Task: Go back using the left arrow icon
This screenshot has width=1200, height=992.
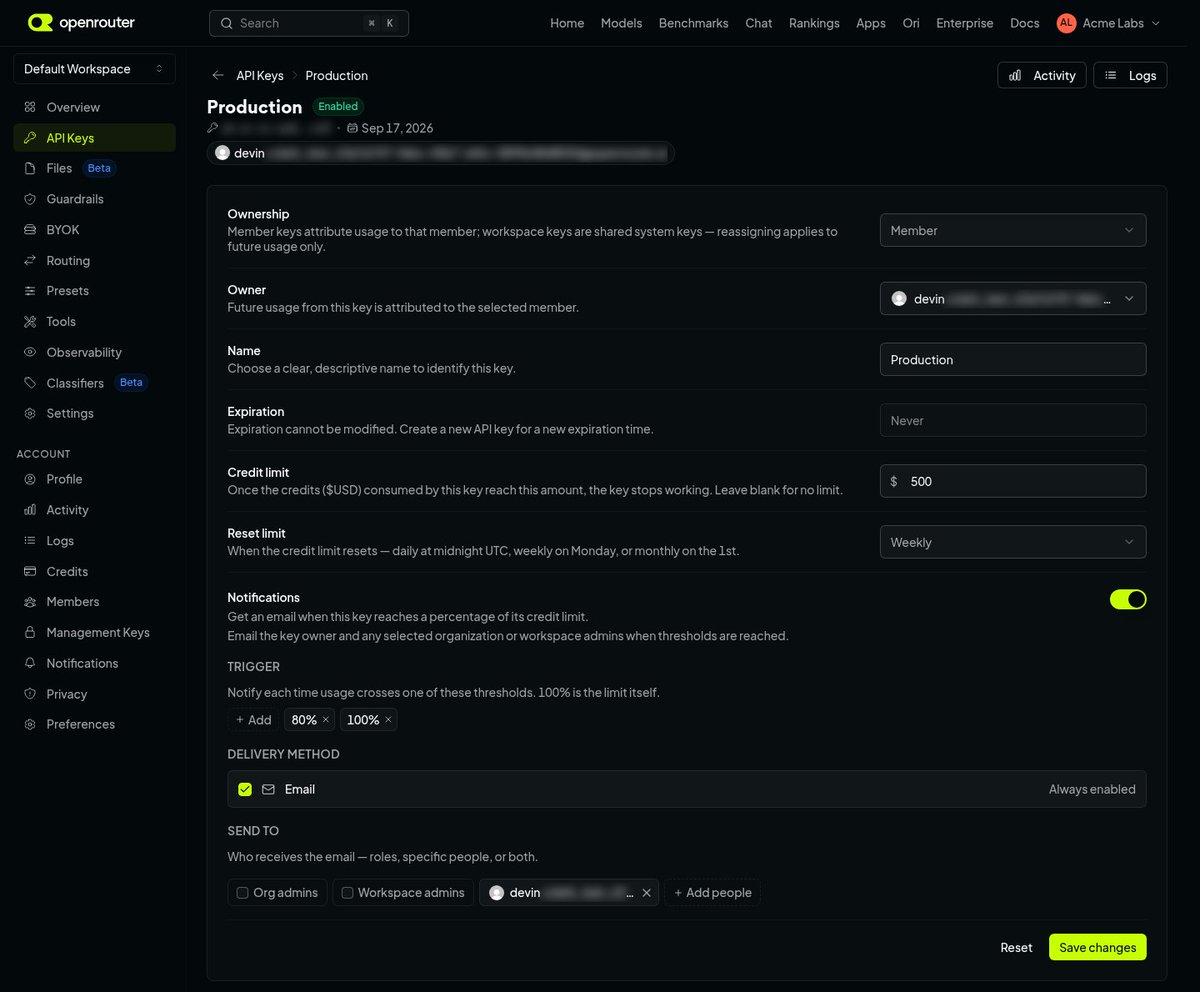Action: click(x=218, y=75)
